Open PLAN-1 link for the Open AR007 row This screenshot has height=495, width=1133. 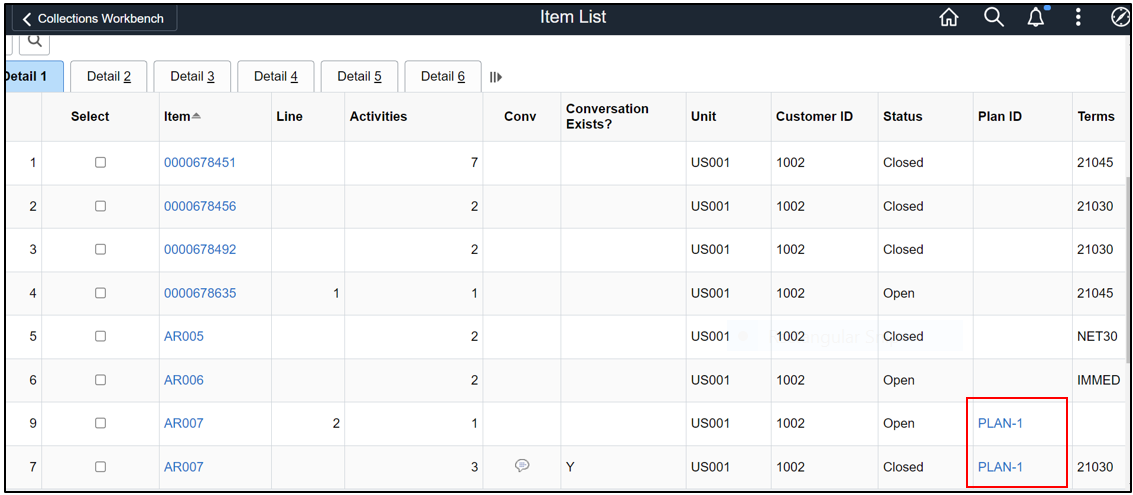coord(1000,423)
